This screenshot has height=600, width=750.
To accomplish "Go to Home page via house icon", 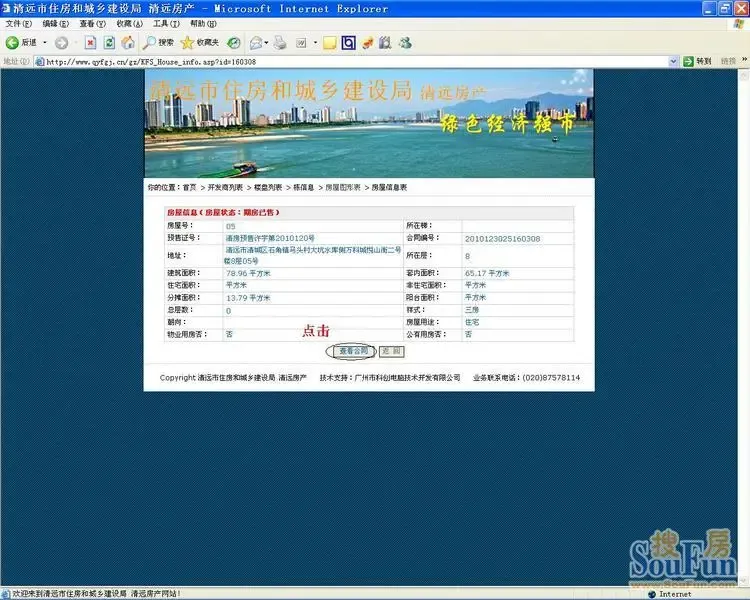I will pos(128,43).
